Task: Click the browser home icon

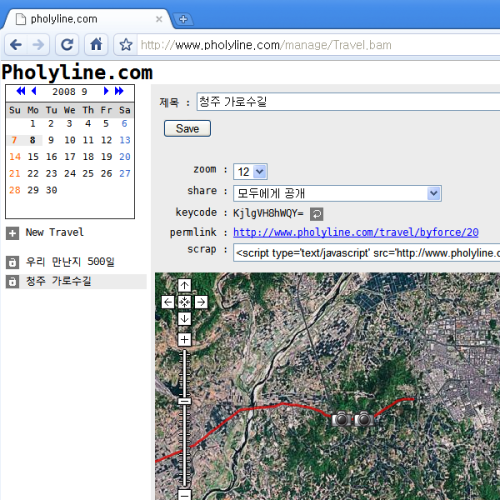Action: [x=96, y=44]
